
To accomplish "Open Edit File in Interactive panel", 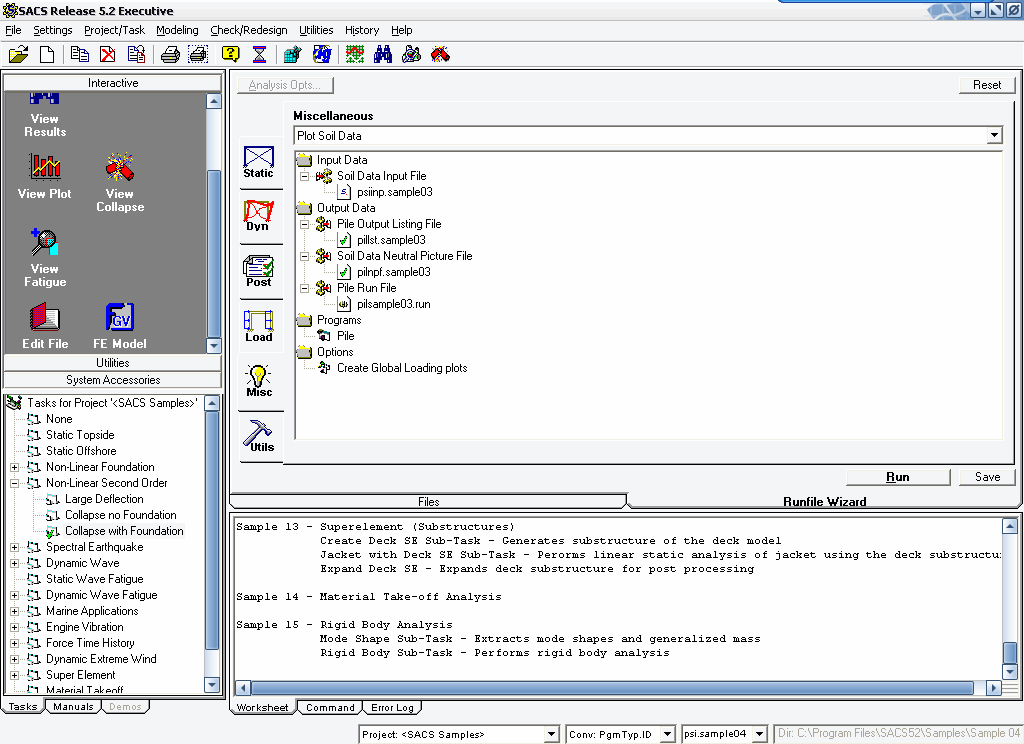I will pos(44,325).
